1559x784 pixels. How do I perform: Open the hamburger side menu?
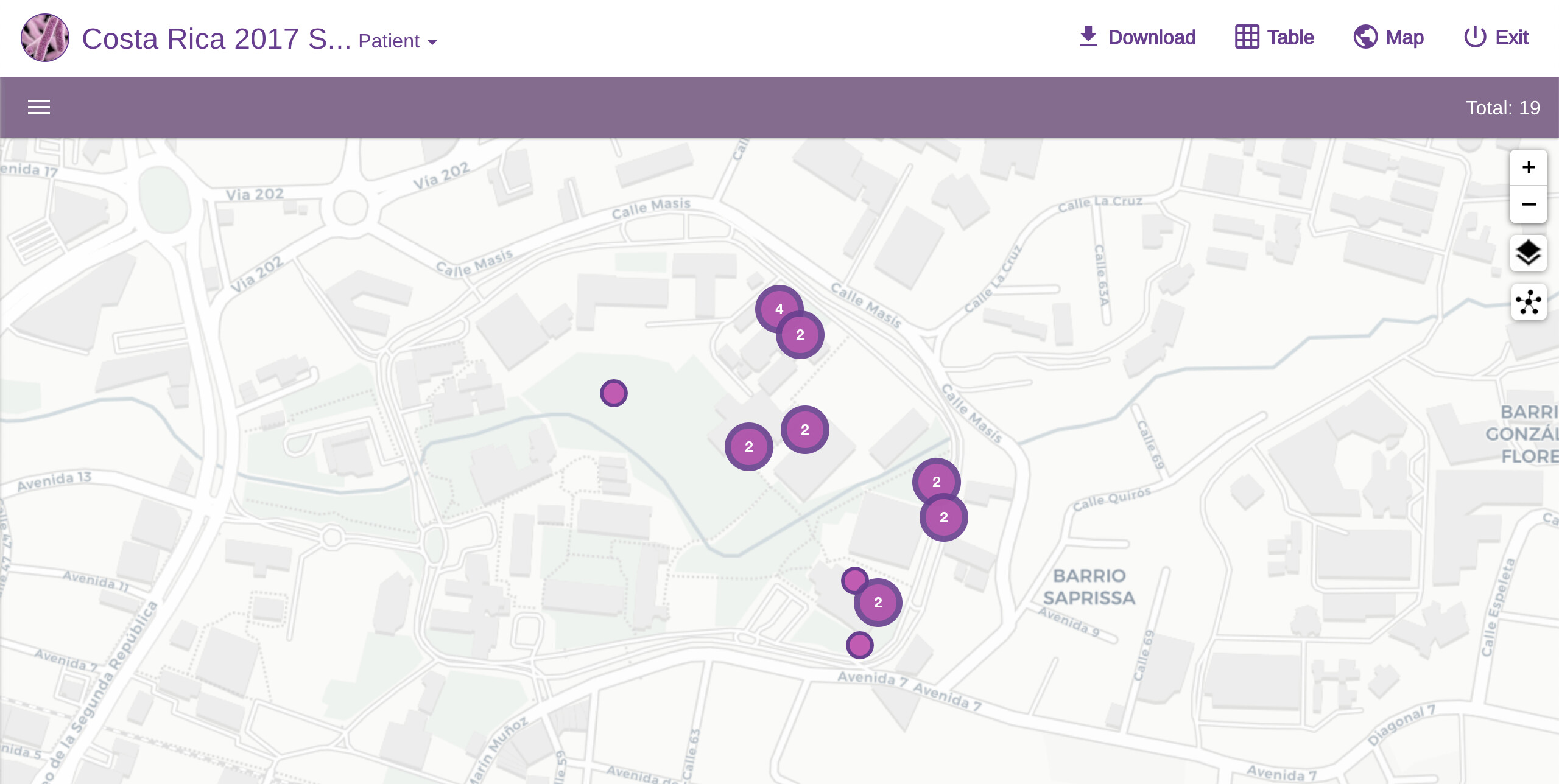pos(39,107)
